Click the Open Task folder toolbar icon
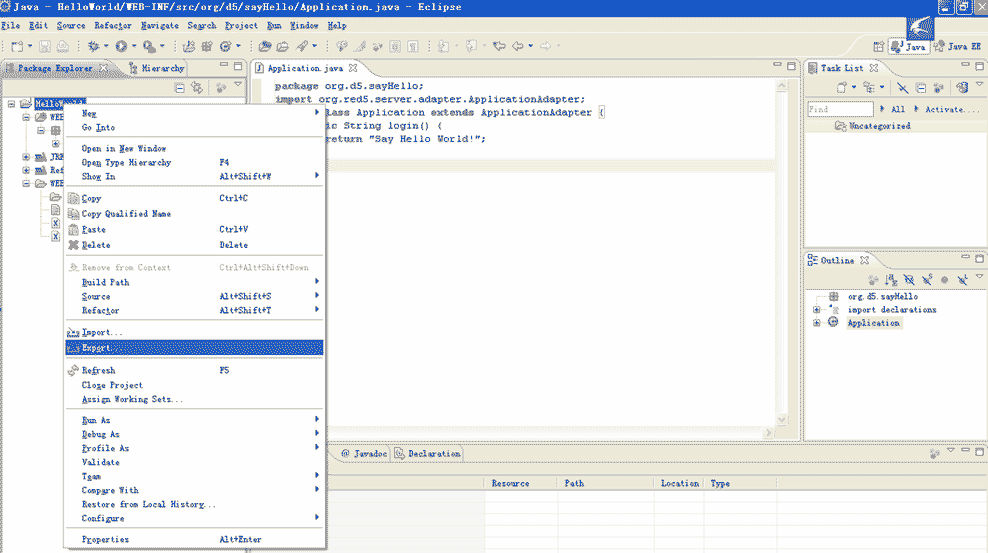Screen dimensions: 988x553 coord(283,46)
